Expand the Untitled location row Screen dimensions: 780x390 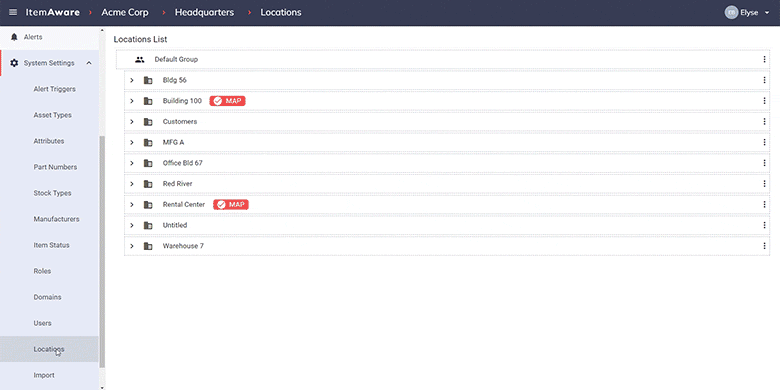click(132, 225)
